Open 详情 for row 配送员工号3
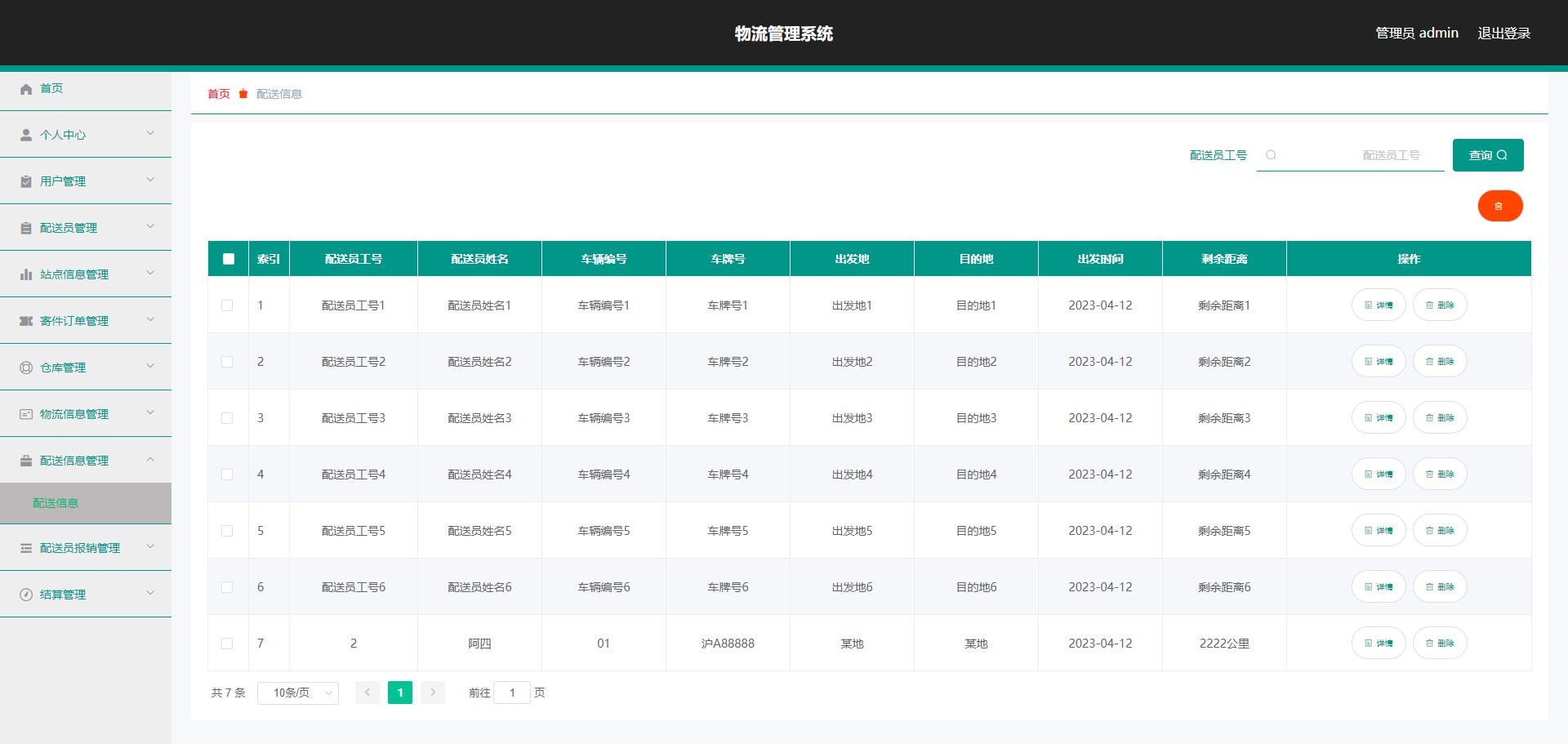This screenshot has height=744, width=1568. click(x=1379, y=417)
